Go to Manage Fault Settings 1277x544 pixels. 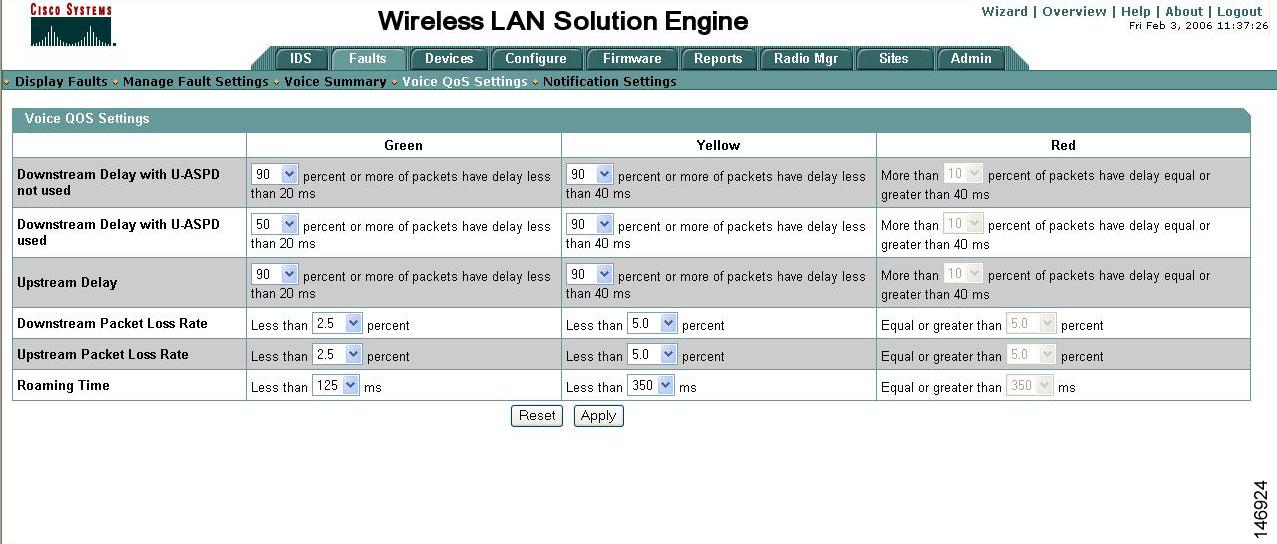[x=196, y=82]
